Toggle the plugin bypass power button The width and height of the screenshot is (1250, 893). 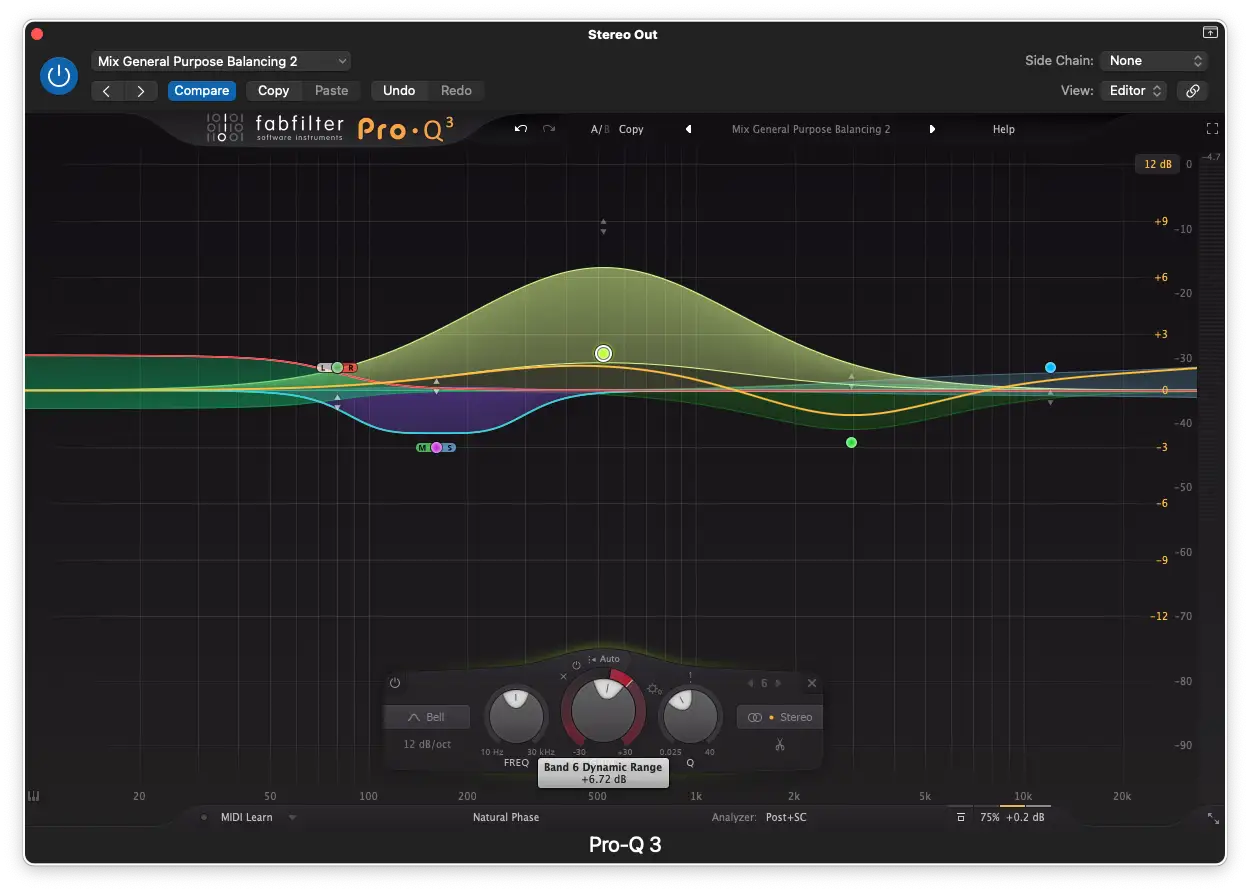[59, 76]
